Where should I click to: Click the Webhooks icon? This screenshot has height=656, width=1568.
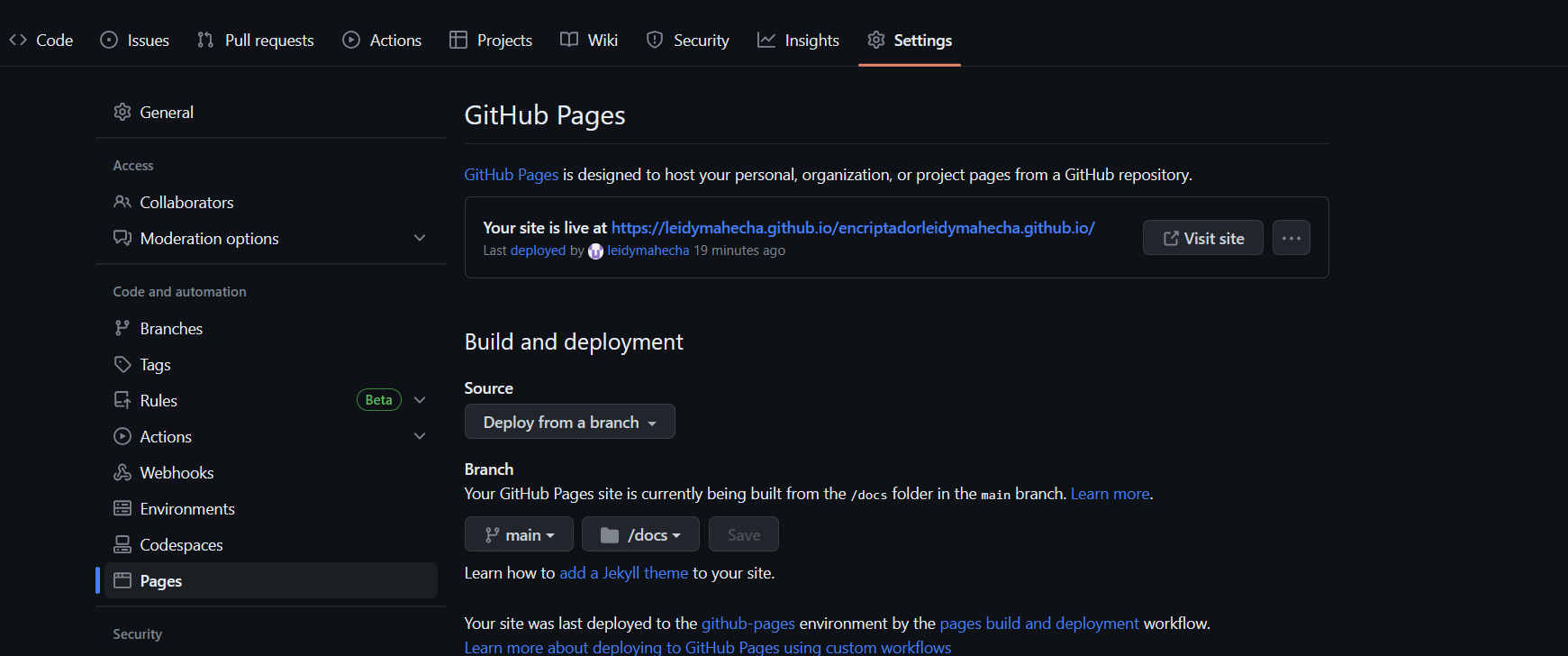click(x=122, y=472)
